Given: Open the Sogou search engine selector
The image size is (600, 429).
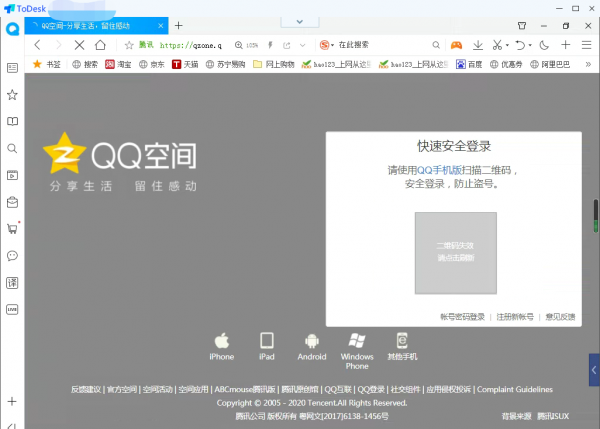Looking at the screenshot, I should coord(326,45).
